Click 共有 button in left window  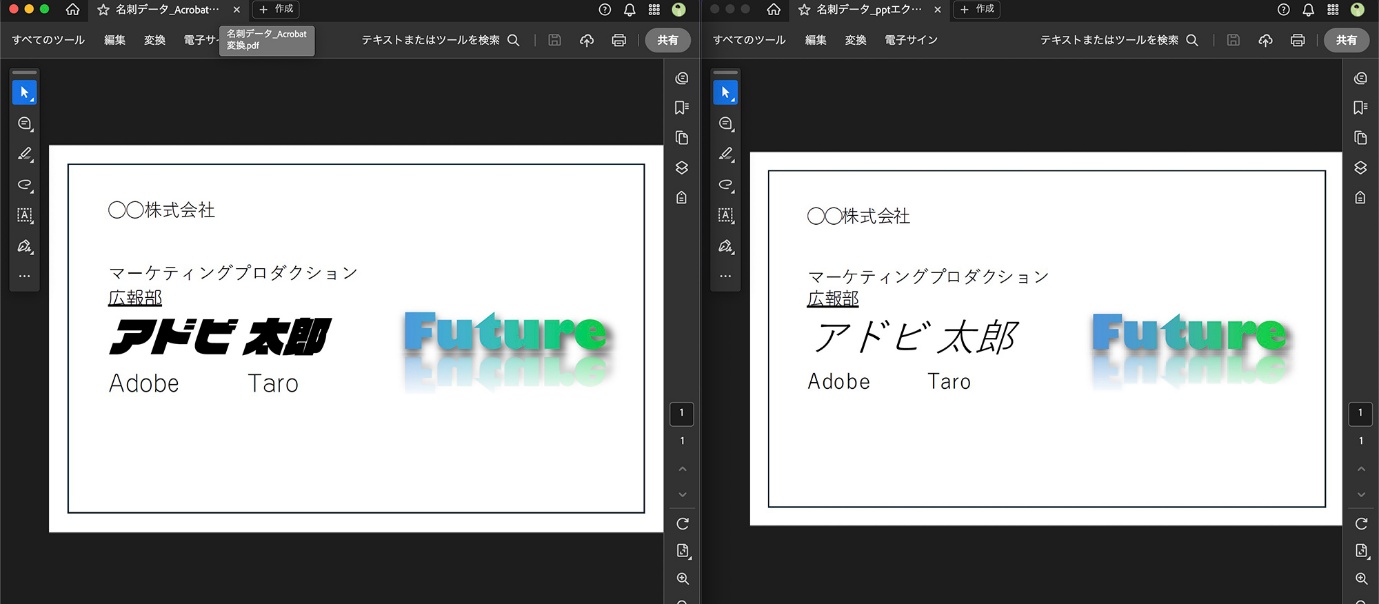(667, 40)
